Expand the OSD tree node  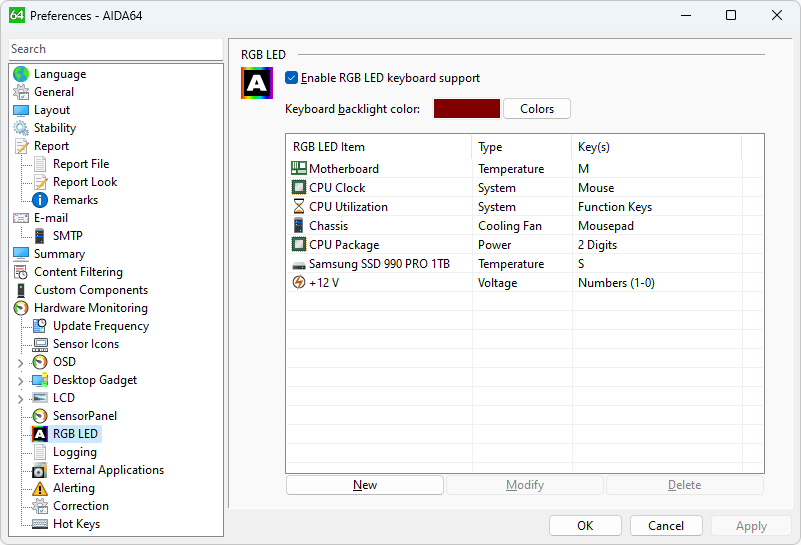[20, 362]
